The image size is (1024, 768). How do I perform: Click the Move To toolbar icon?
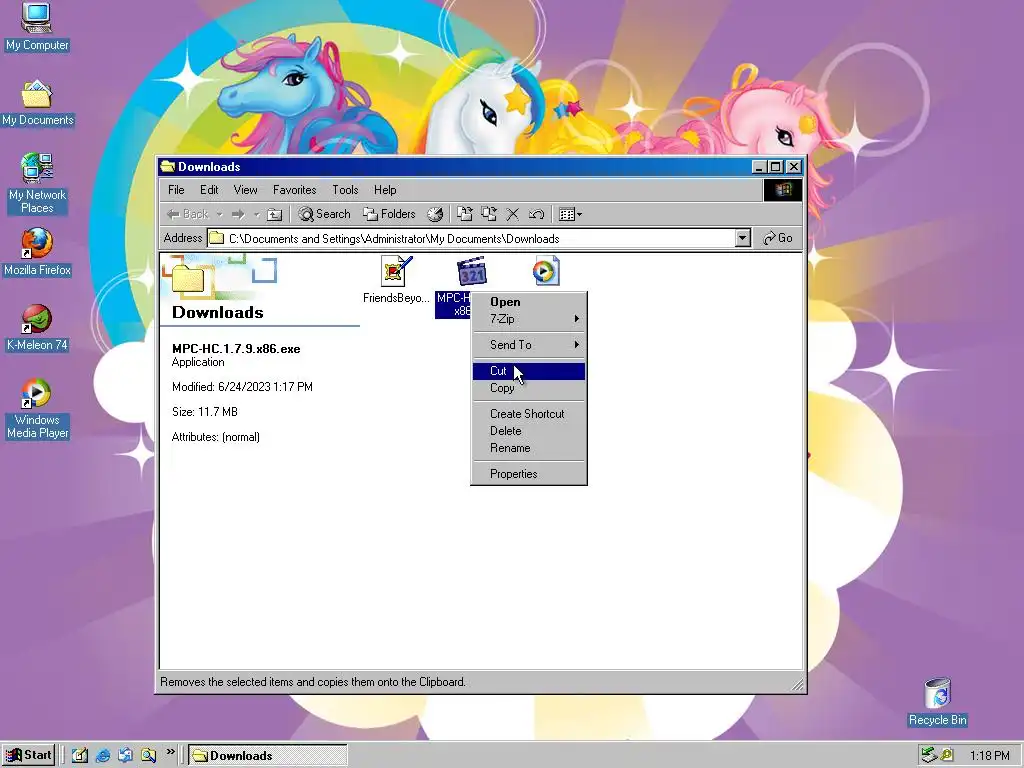[464, 214]
